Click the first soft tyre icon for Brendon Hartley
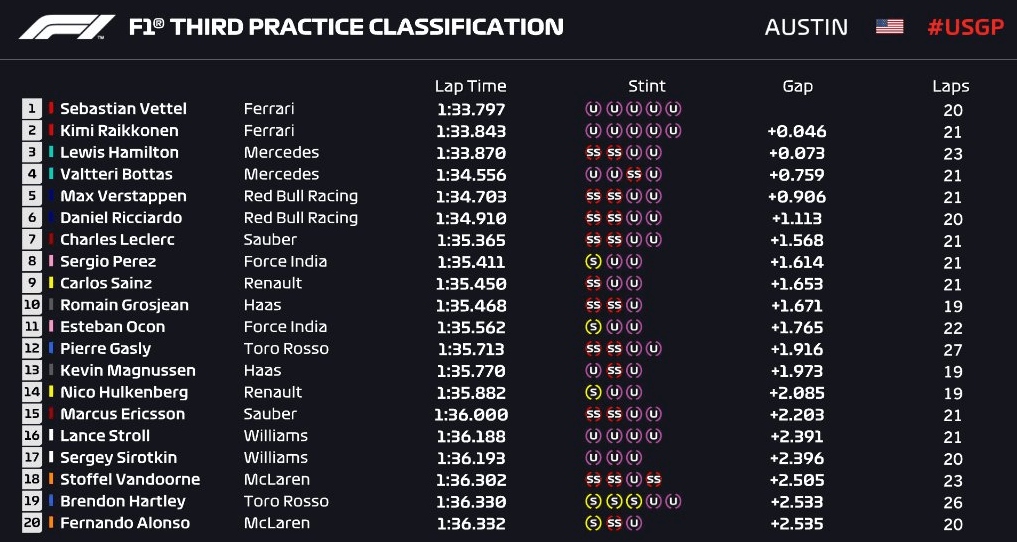Screen dimensions: 1017x542 click(593, 501)
